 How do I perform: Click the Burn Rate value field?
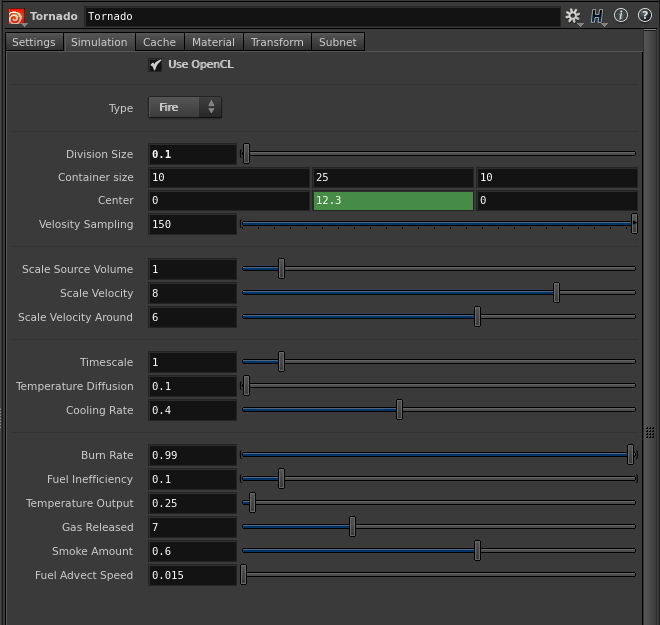point(192,455)
